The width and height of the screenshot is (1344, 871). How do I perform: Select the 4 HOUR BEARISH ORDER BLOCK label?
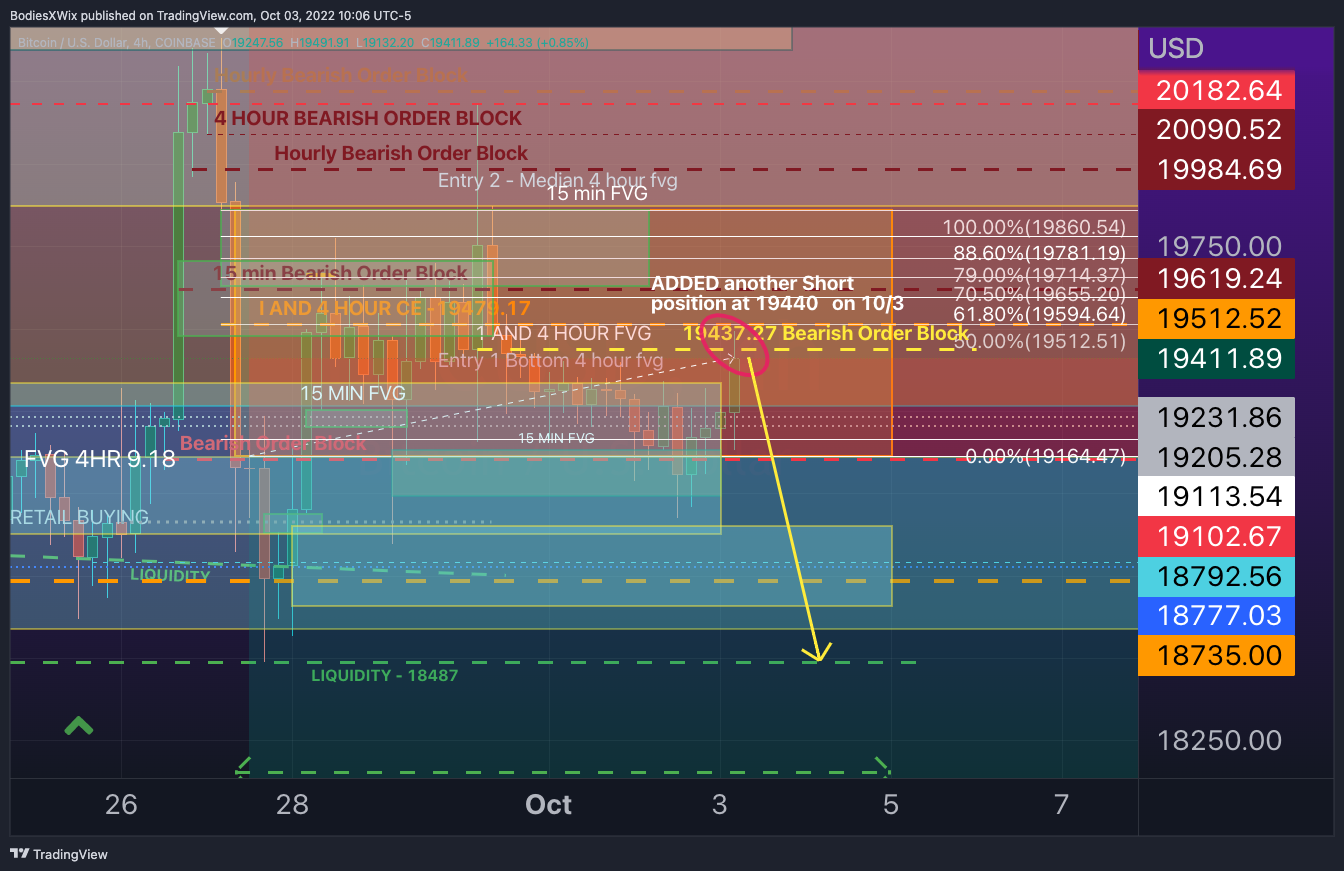point(368,118)
